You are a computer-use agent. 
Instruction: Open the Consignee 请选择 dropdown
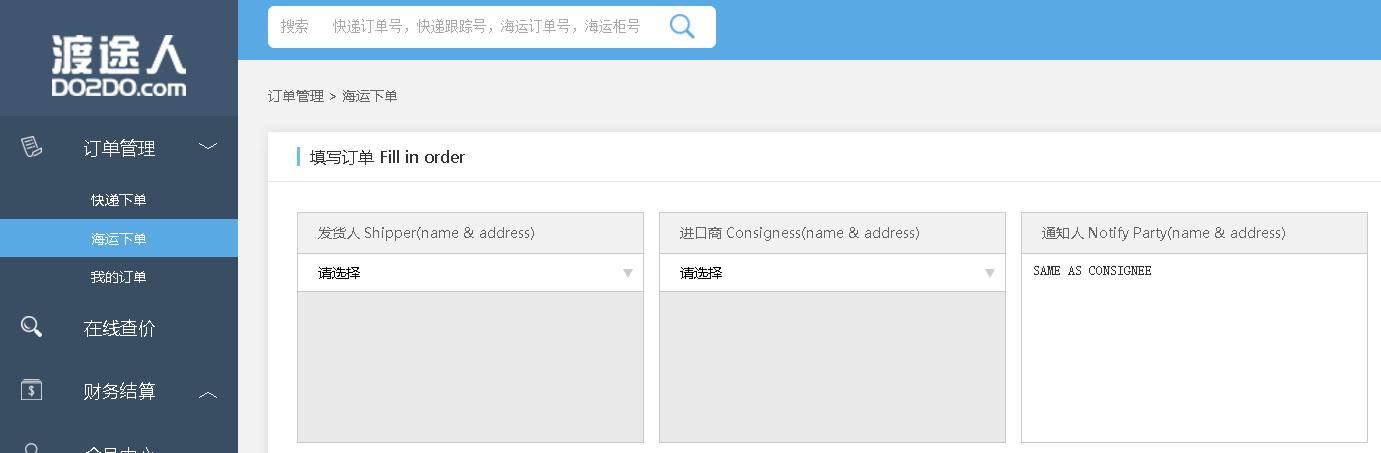pyautogui.click(x=832, y=273)
